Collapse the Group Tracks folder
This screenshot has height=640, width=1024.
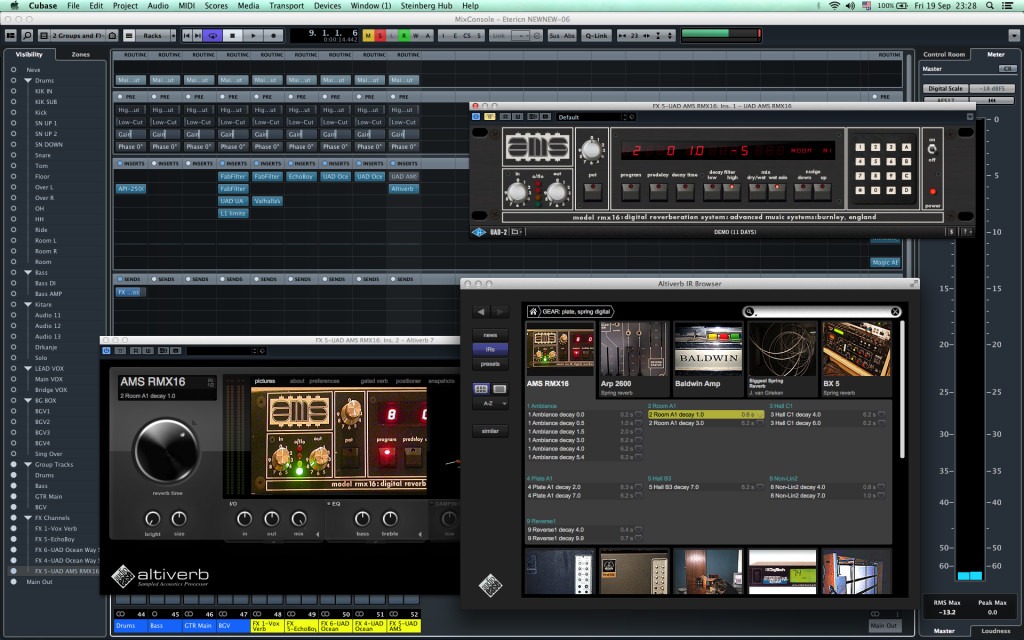[28, 464]
